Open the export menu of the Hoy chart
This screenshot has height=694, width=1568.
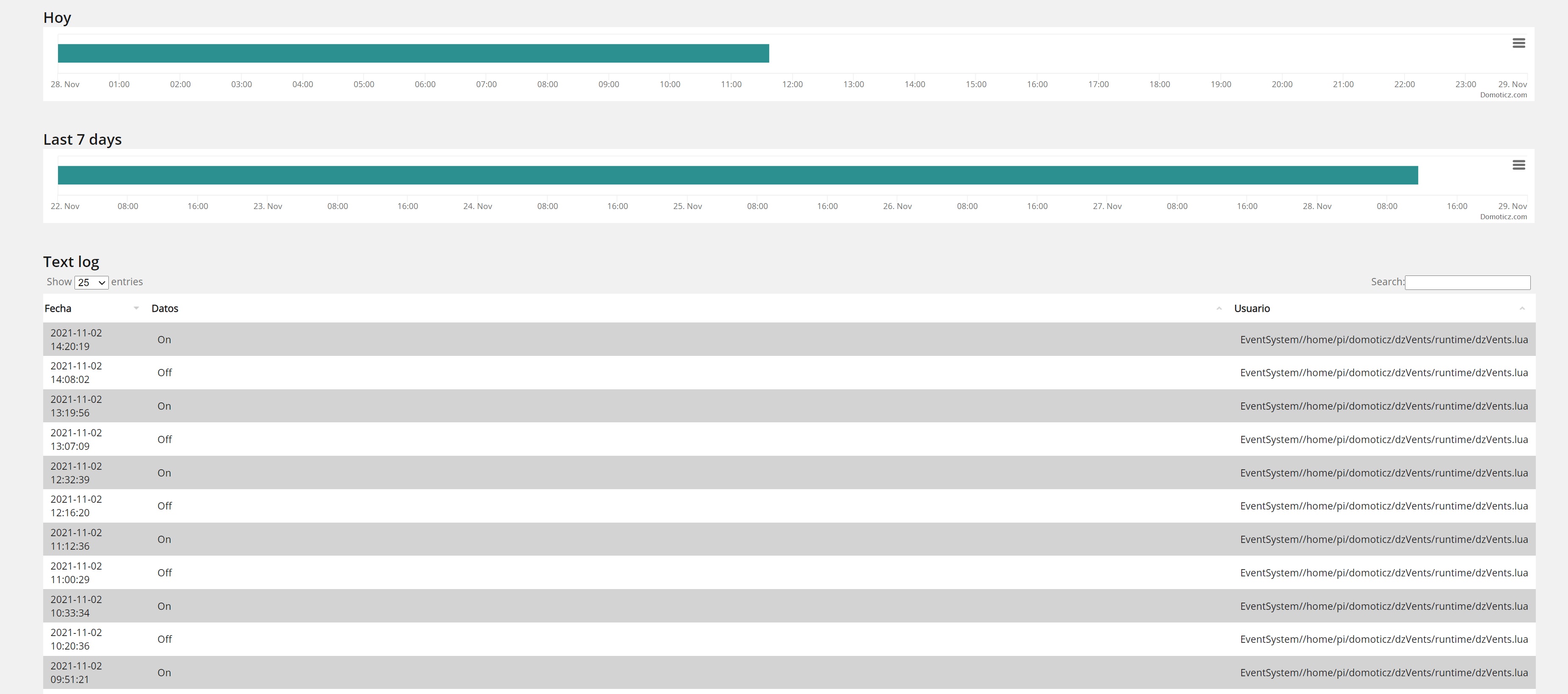1519,43
